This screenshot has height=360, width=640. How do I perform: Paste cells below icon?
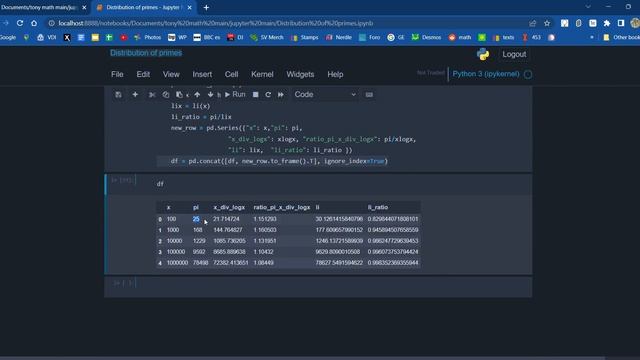[179, 95]
